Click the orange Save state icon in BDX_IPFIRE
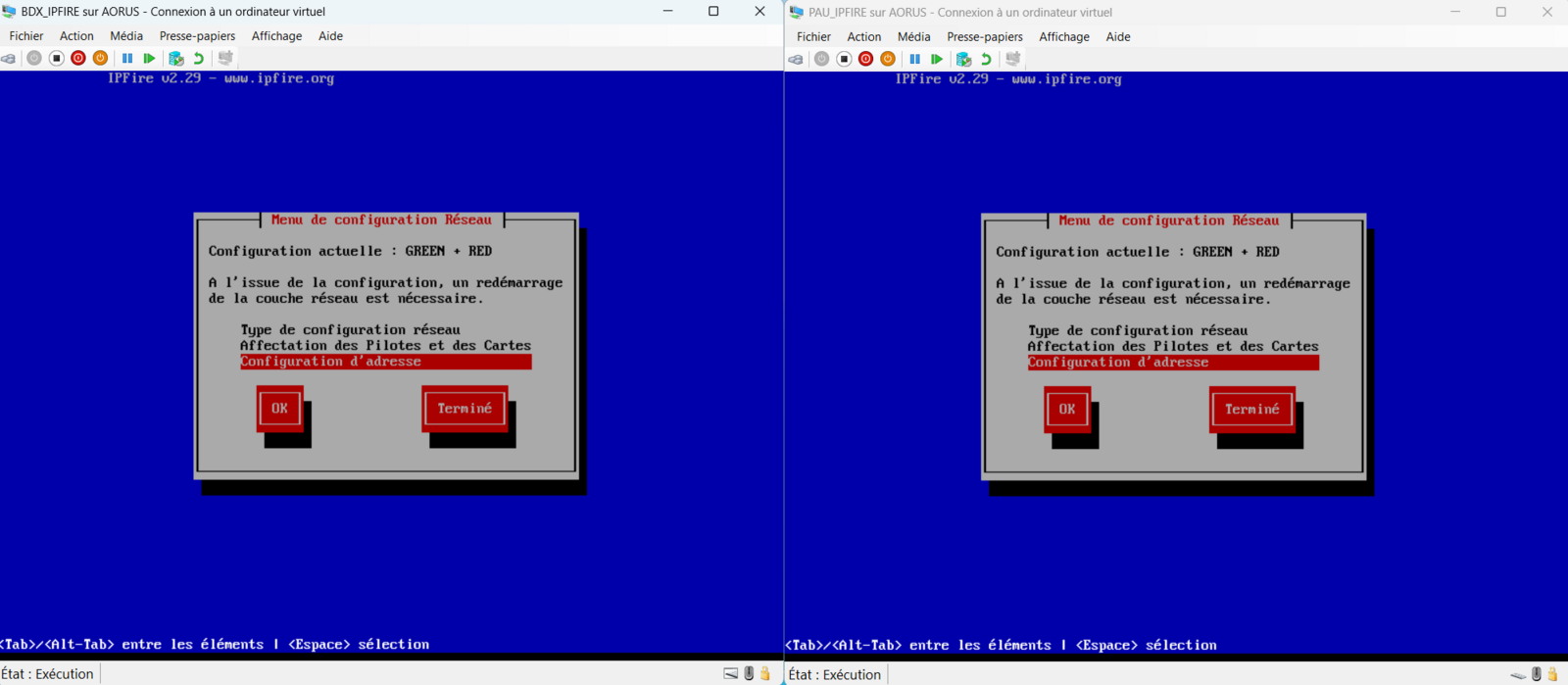 [100, 59]
